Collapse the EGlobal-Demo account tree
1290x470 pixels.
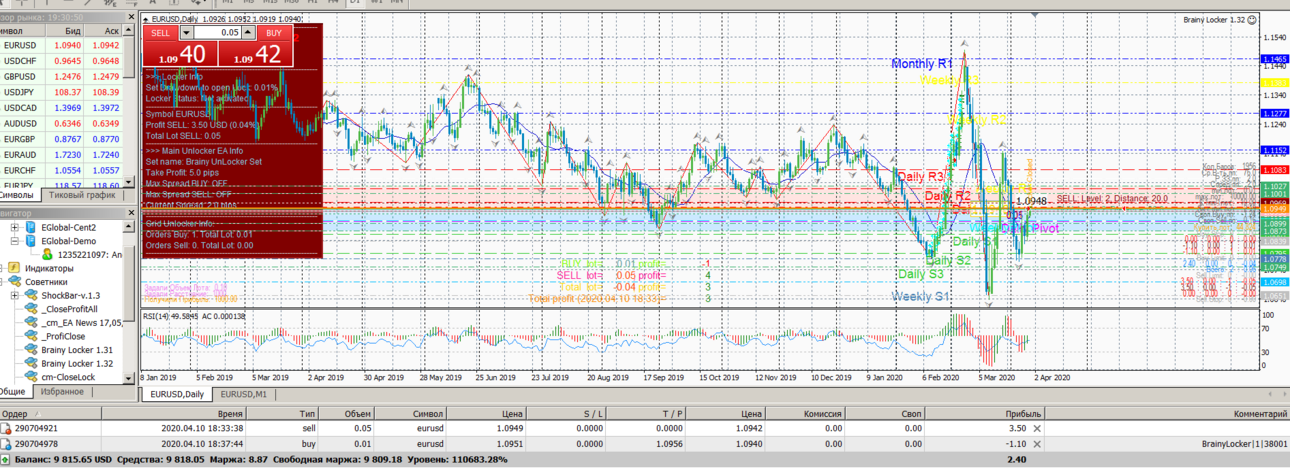[15, 241]
